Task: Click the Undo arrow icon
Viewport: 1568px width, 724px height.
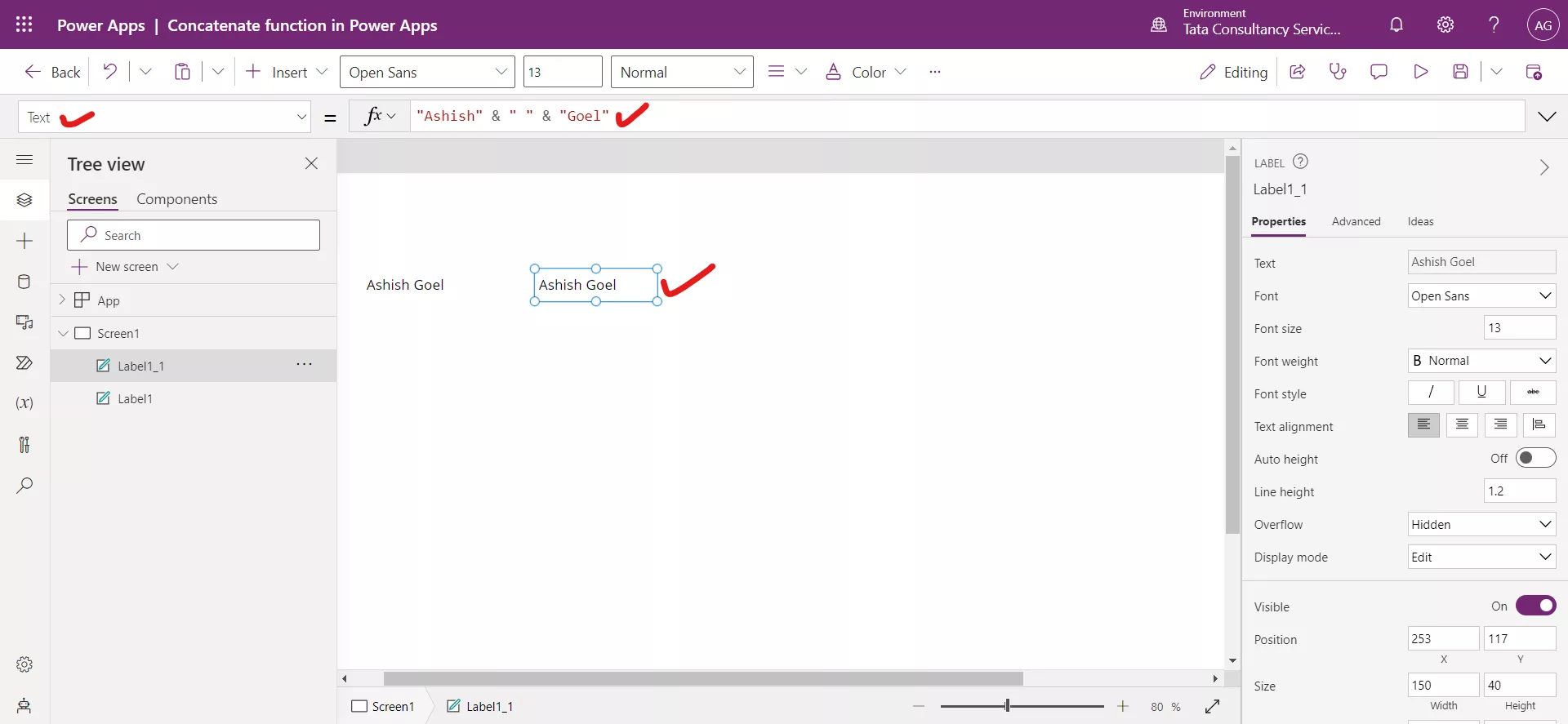Action: (109, 72)
